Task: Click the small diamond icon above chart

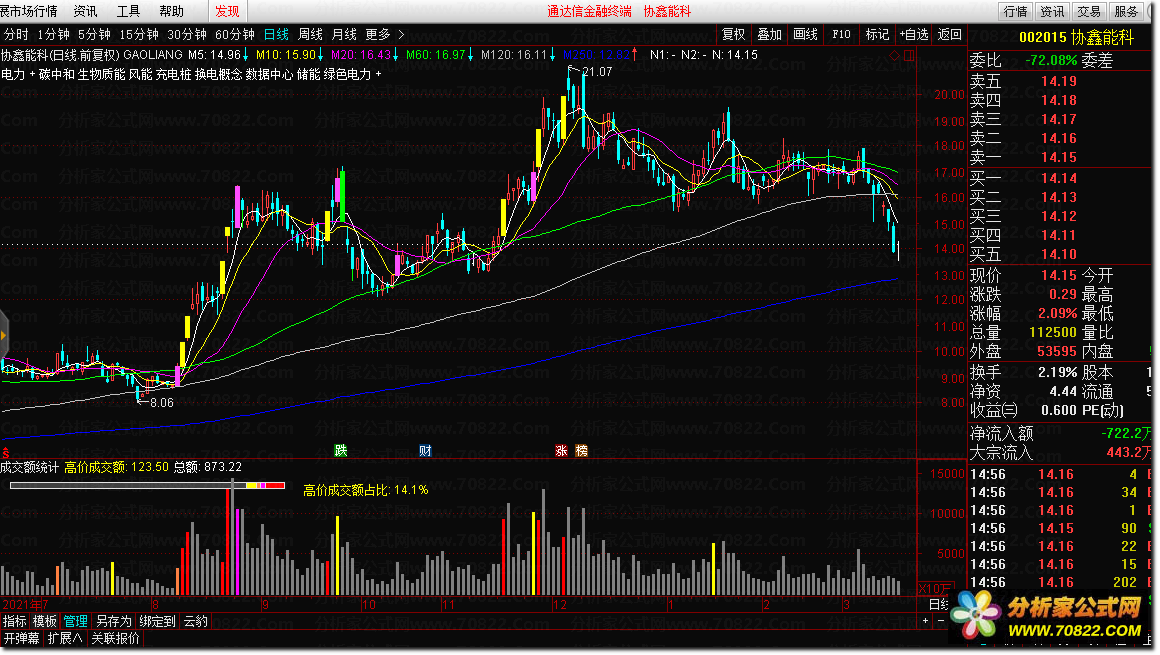Action: click(x=895, y=56)
